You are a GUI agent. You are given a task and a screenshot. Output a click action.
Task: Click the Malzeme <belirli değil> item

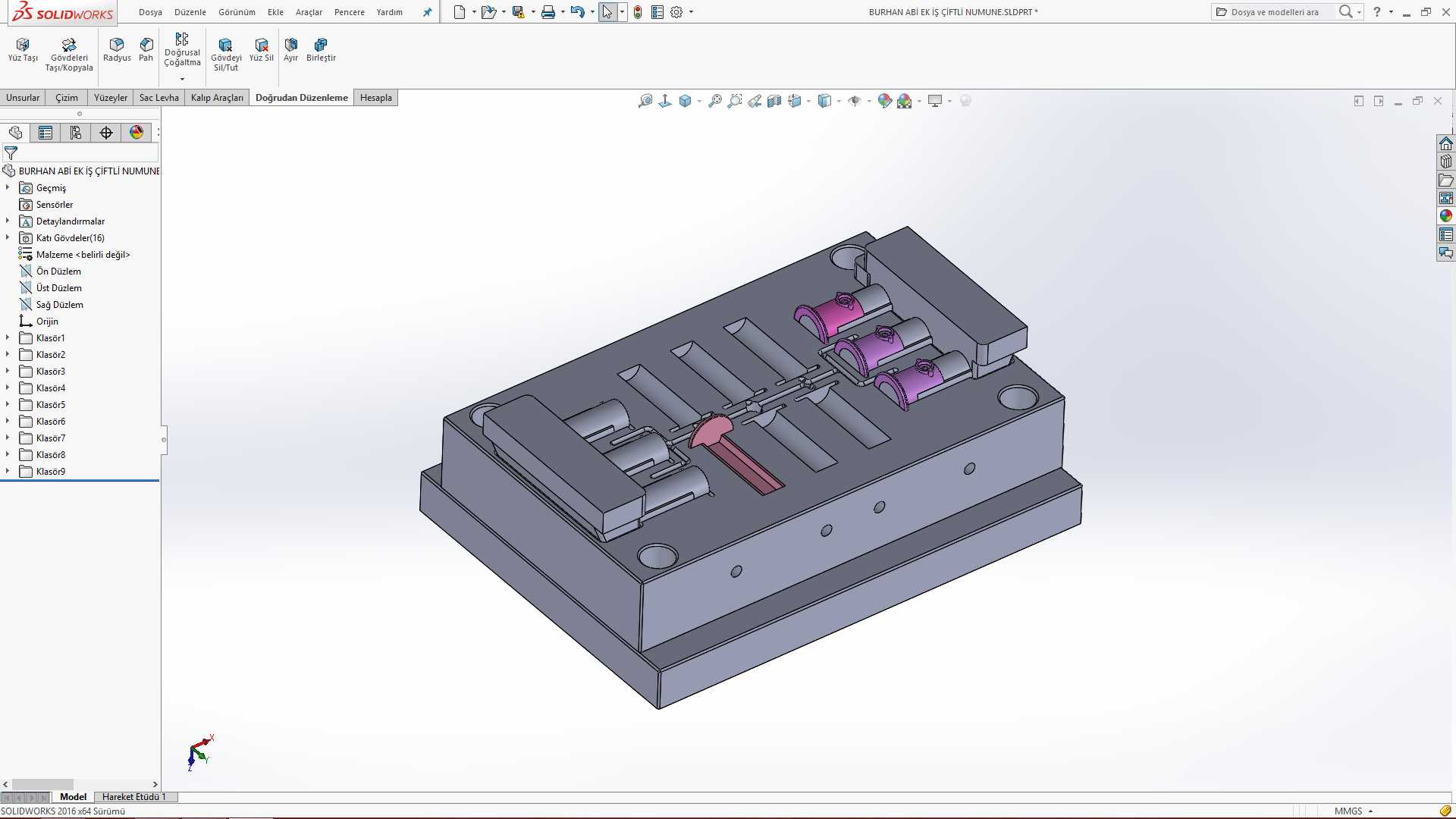click(x=83, y=255)
